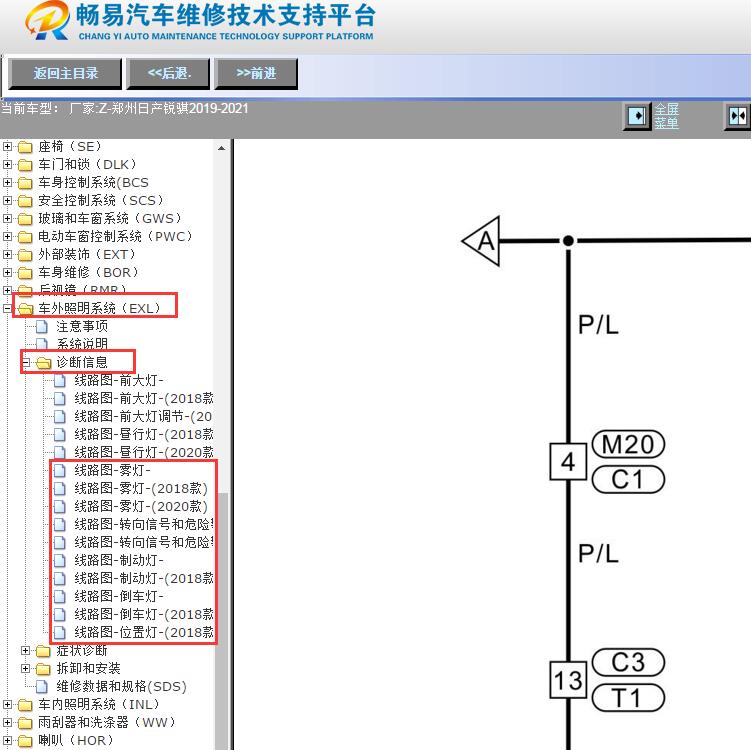Select the 座椅（SE）tree item
The height and width of the screenshot is (750, 751).
[x=70, y=147]
